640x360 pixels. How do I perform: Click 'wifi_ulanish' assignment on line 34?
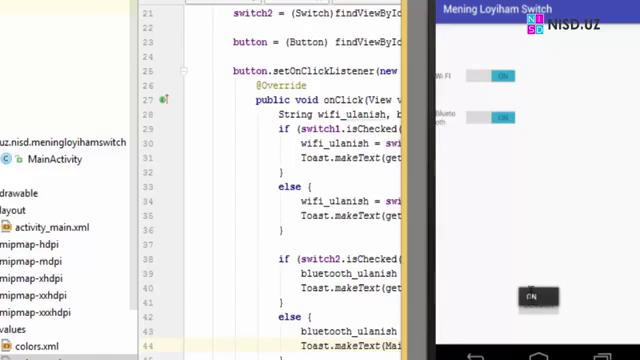pos(335,202)
